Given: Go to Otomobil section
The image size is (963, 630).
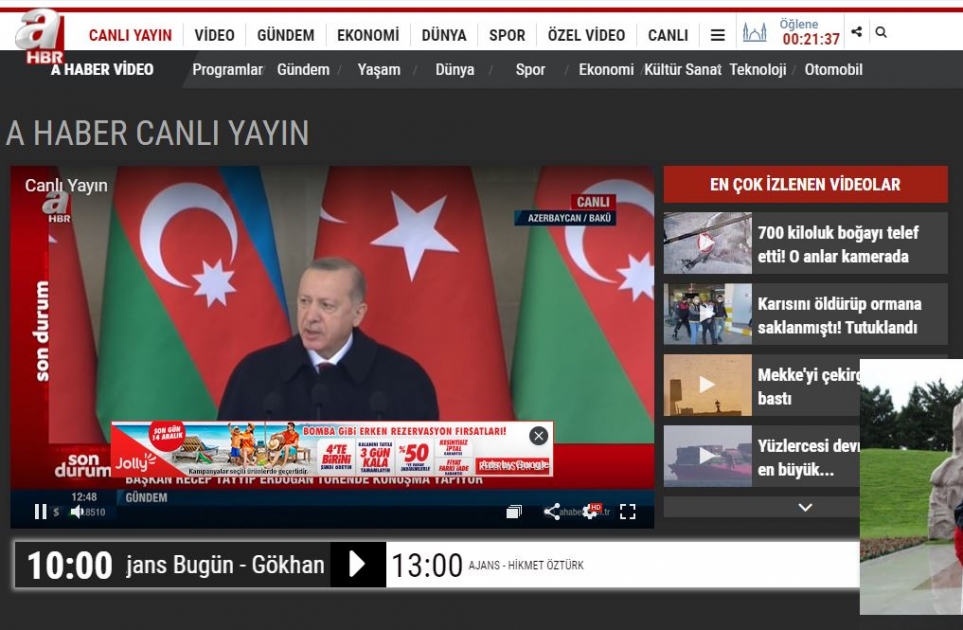Looking at the screenshot, I should click(x=833, y=69).
